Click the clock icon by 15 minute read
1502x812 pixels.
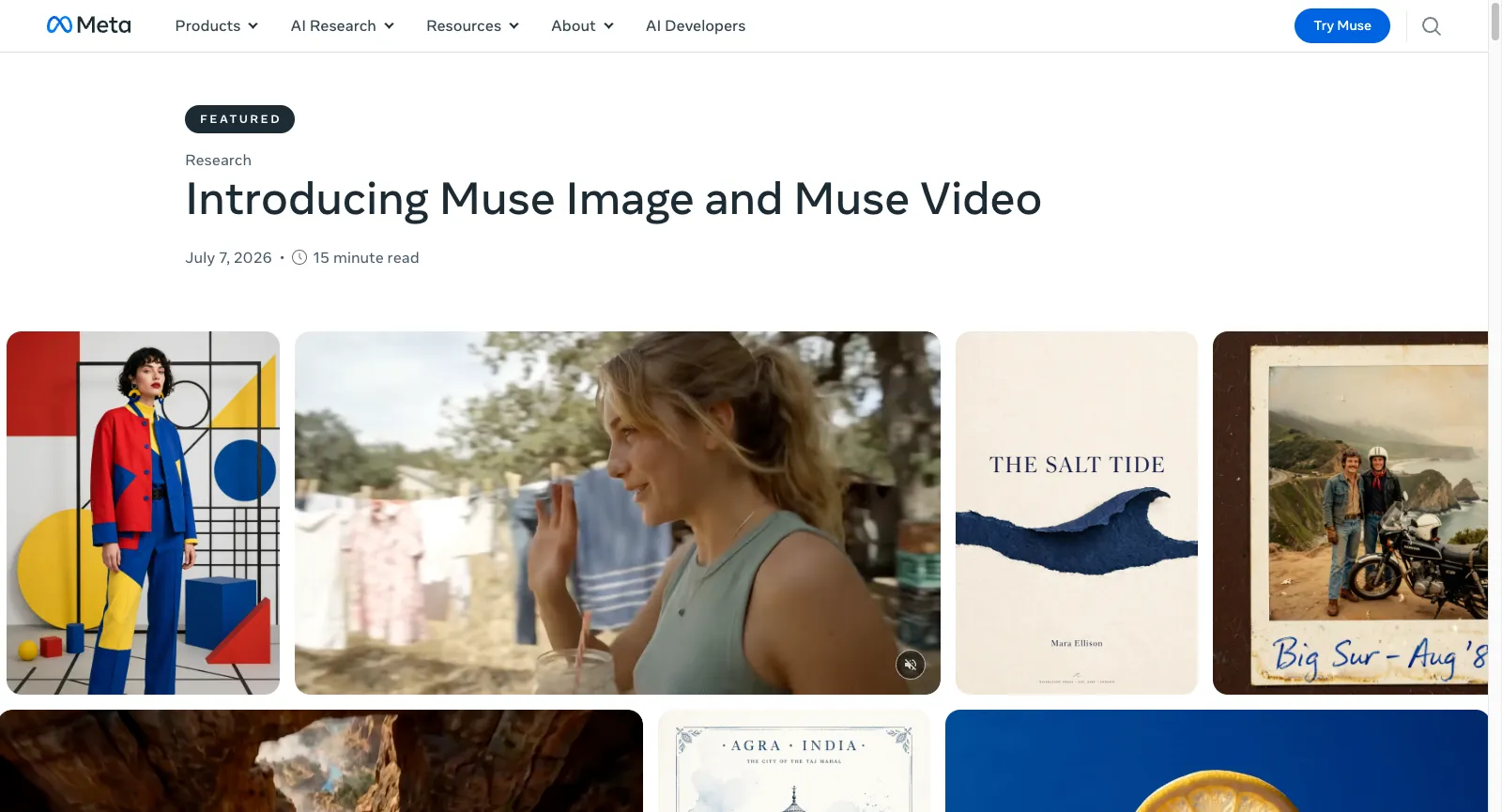(299, 257)
